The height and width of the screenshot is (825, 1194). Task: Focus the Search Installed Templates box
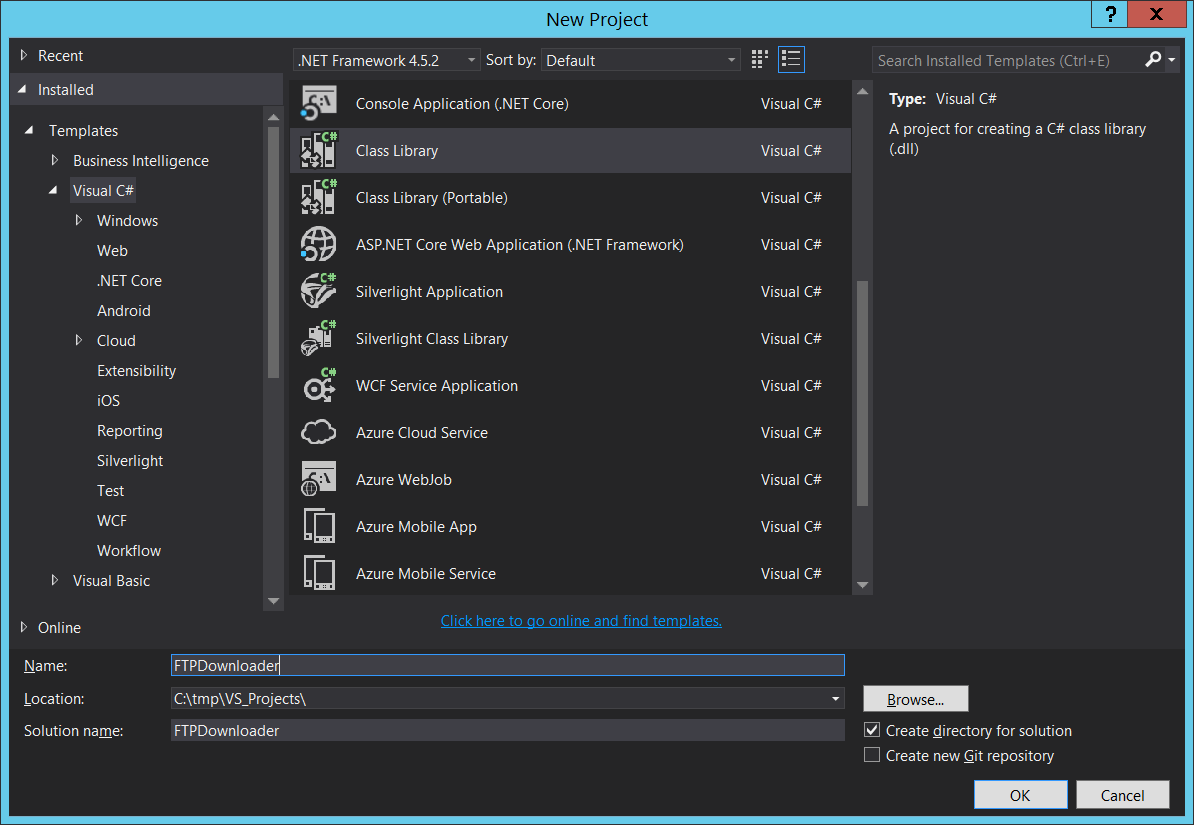(x=1007, y=60)
